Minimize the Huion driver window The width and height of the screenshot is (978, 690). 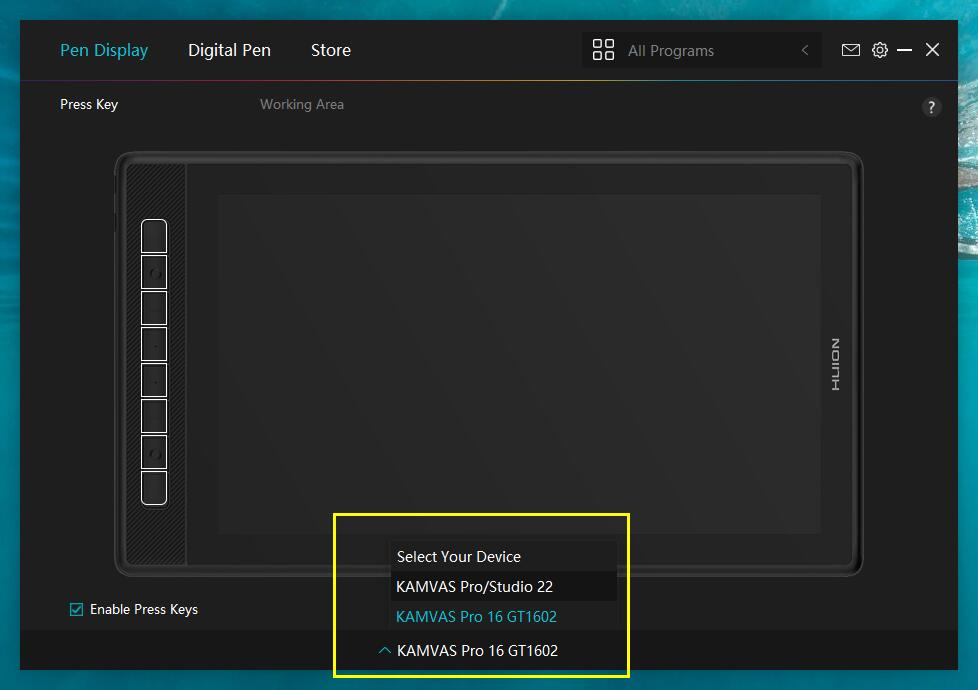(x=904, y=50)
